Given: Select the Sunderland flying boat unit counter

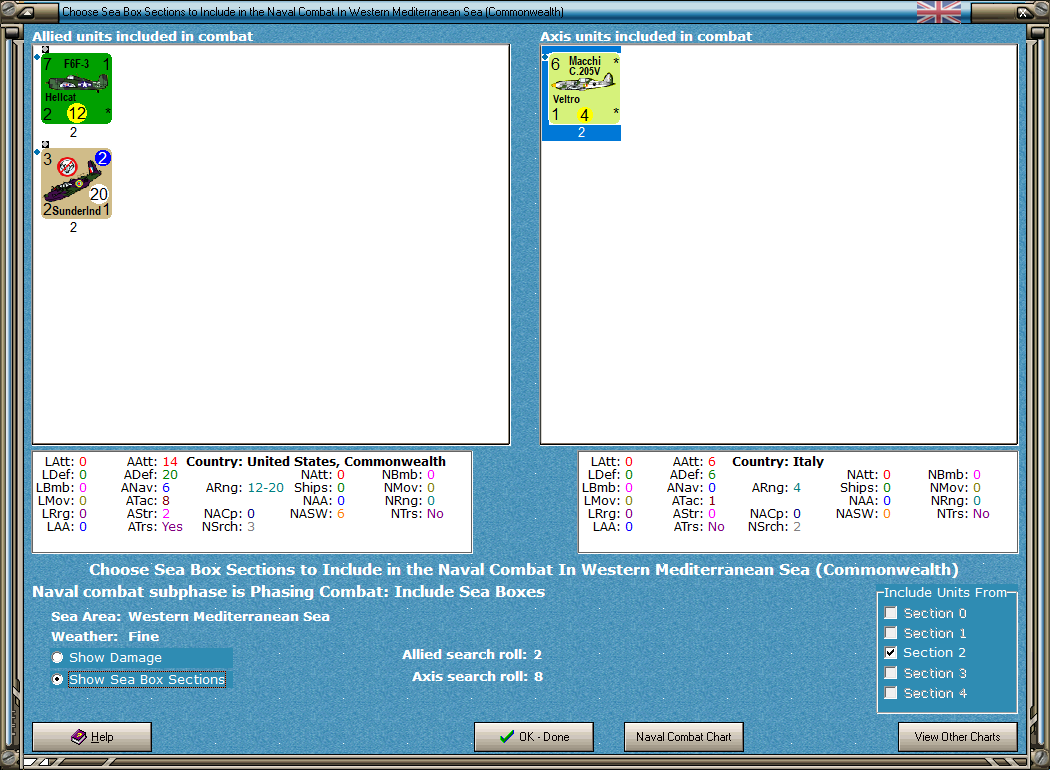Looking at the screenshot, I should pos(76,183).
